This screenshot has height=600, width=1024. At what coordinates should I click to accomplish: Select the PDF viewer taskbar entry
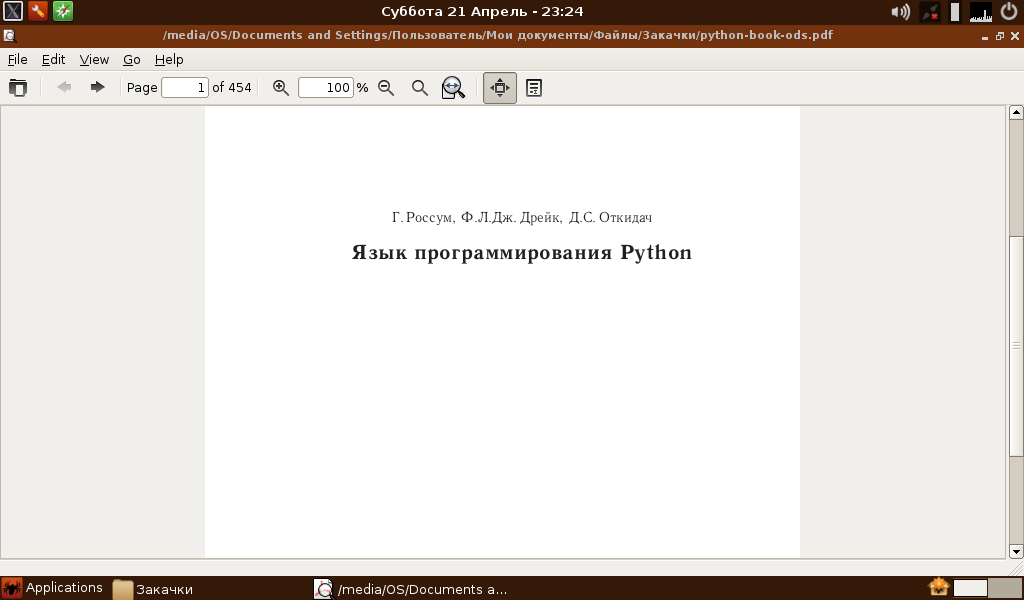click(411, 589)
